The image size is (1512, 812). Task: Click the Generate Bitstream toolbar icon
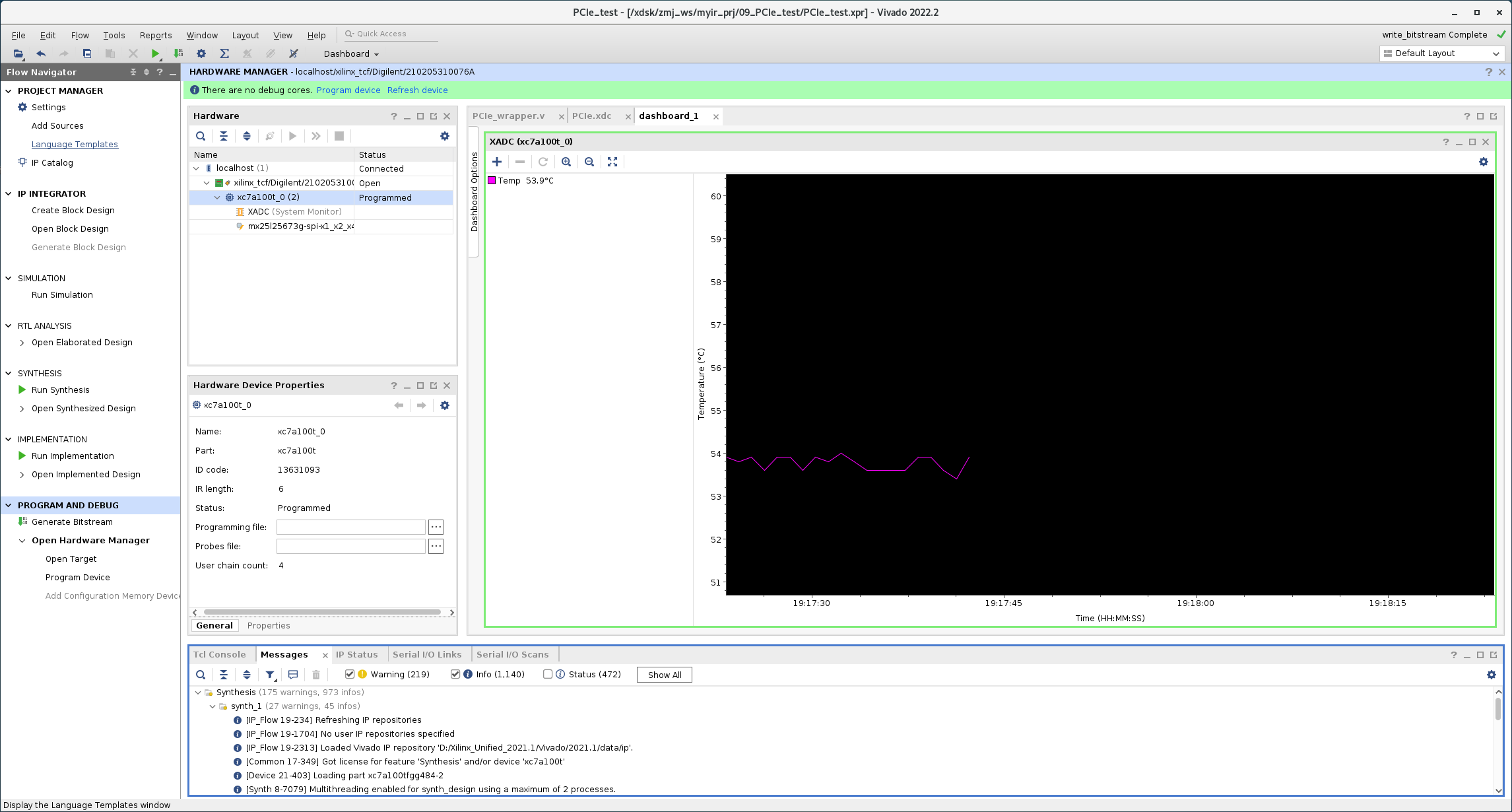(x=178, y=53)
